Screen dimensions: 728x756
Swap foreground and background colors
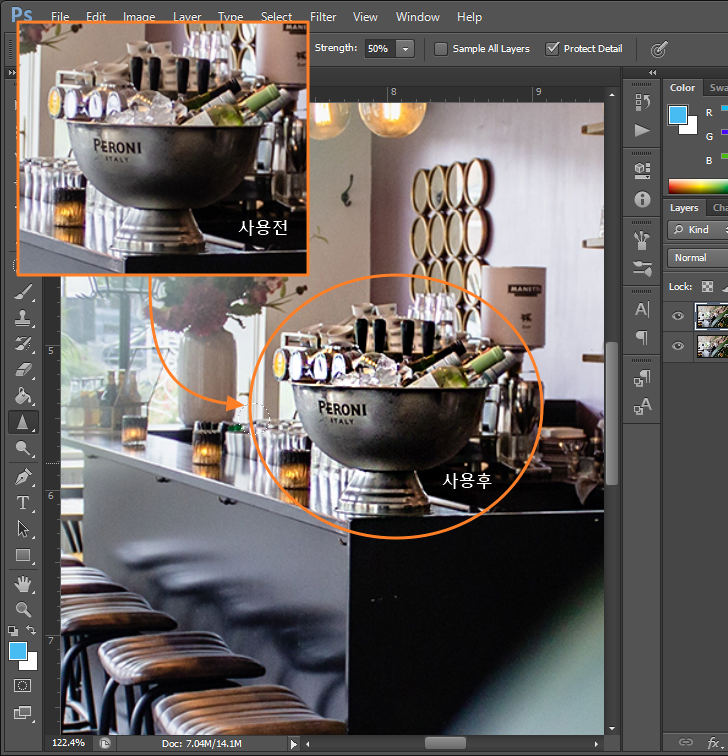pyautogui.click(x=31, y=630)
